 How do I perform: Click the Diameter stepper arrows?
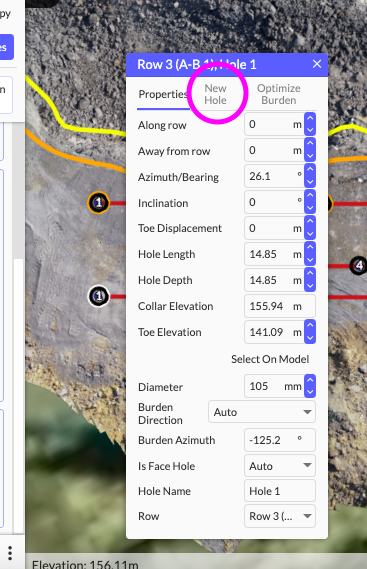(x=310, y=386)
